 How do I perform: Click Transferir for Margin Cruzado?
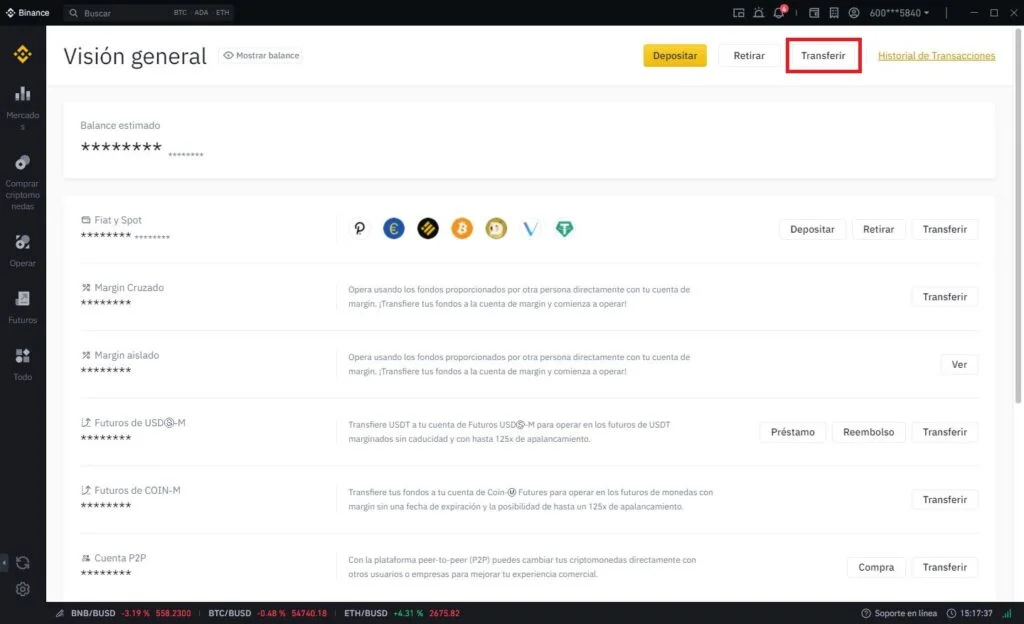point(944,297)
